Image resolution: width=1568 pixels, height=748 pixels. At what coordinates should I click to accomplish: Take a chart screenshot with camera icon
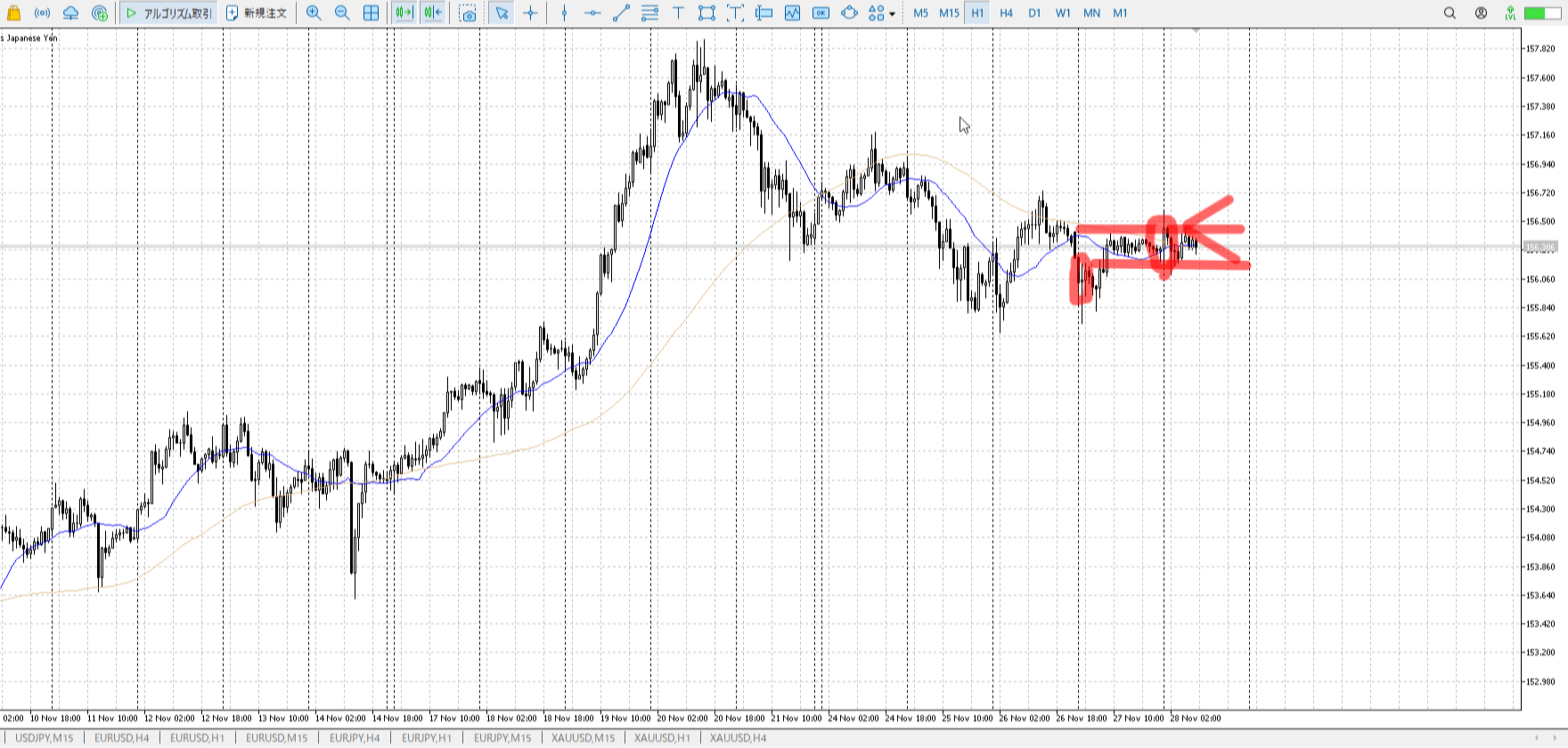pos(468,13)
